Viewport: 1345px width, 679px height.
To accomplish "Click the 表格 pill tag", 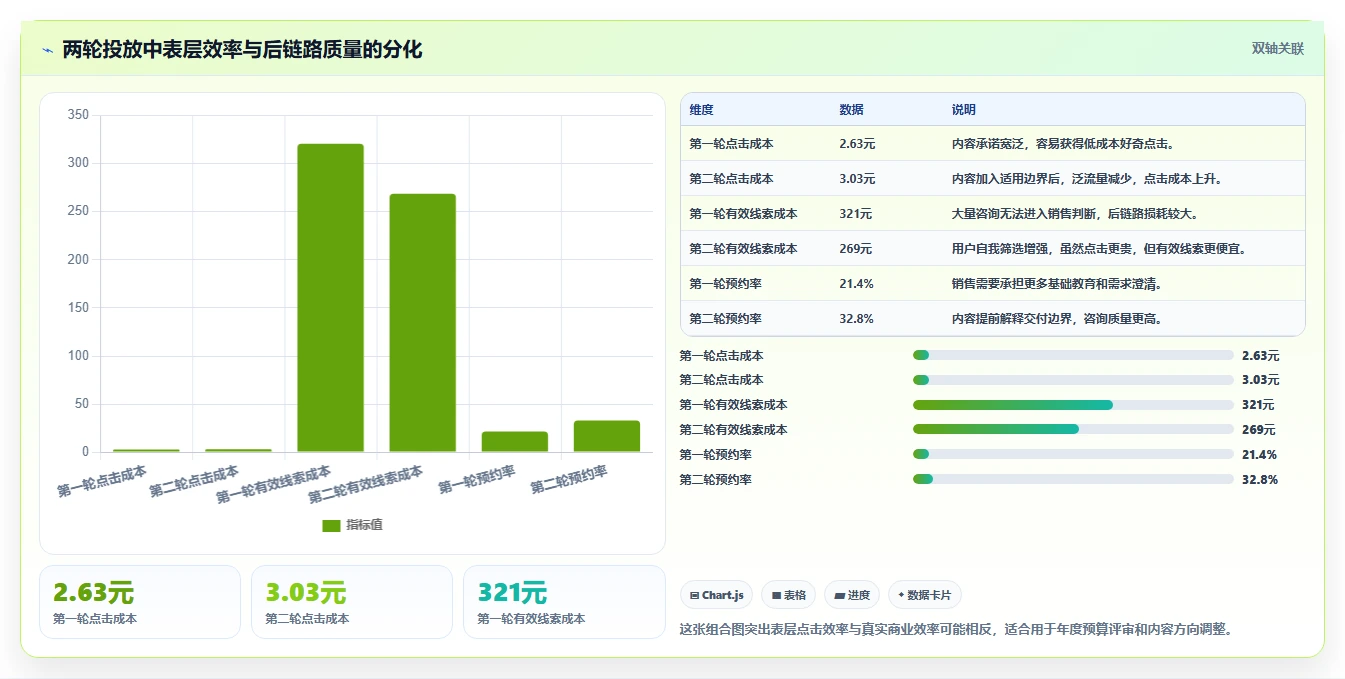I will (789, 595).
